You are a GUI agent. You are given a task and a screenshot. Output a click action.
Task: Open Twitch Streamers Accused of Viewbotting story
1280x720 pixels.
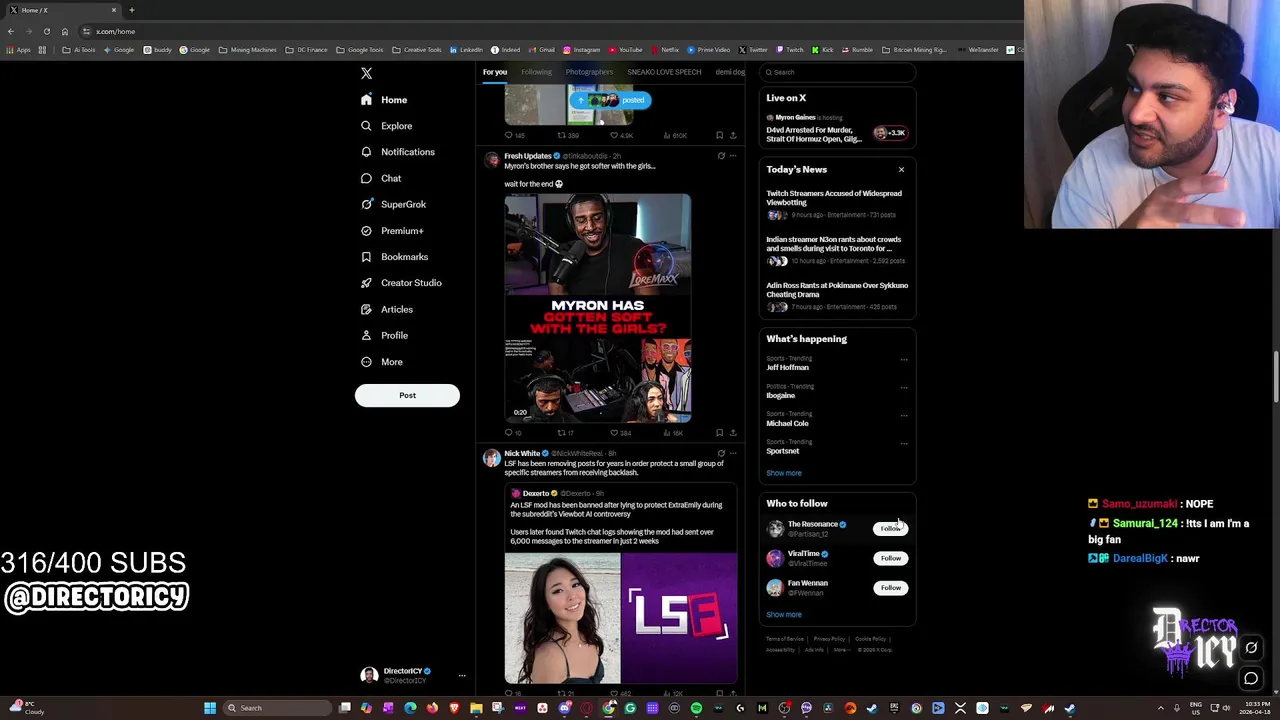[836, 203]
